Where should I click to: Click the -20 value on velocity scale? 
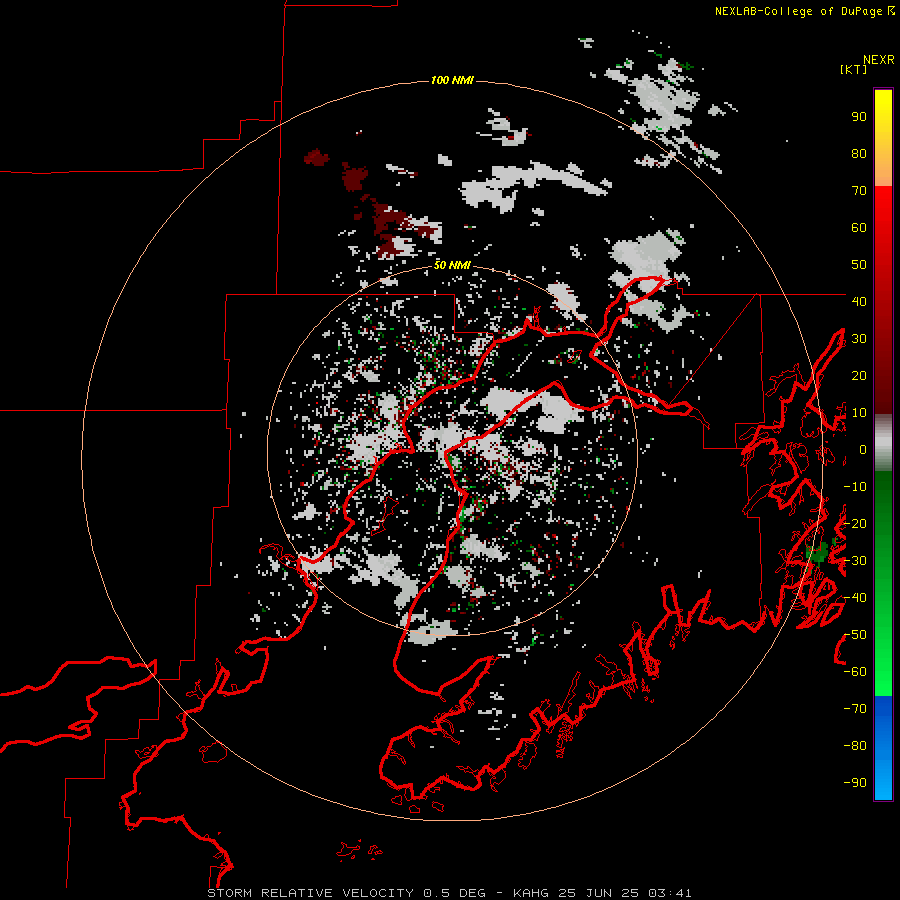[855, 524]
